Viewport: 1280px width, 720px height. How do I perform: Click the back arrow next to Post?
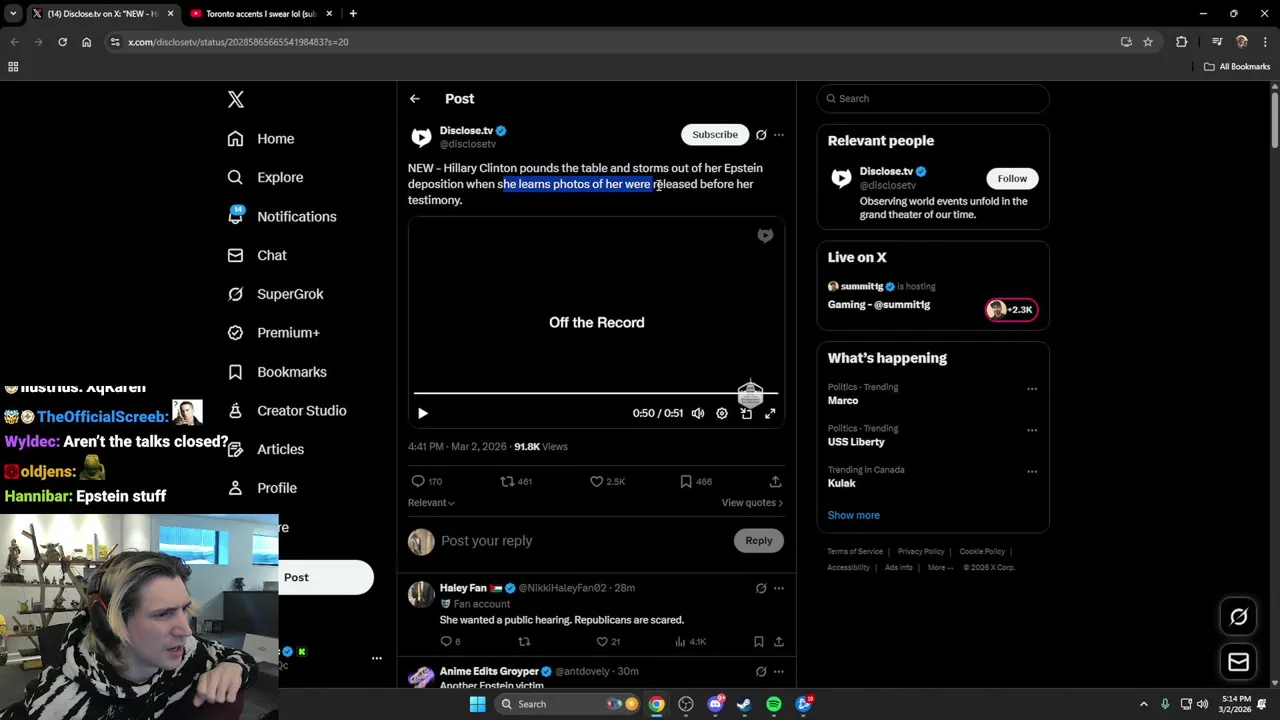click(x=415, y=99)
